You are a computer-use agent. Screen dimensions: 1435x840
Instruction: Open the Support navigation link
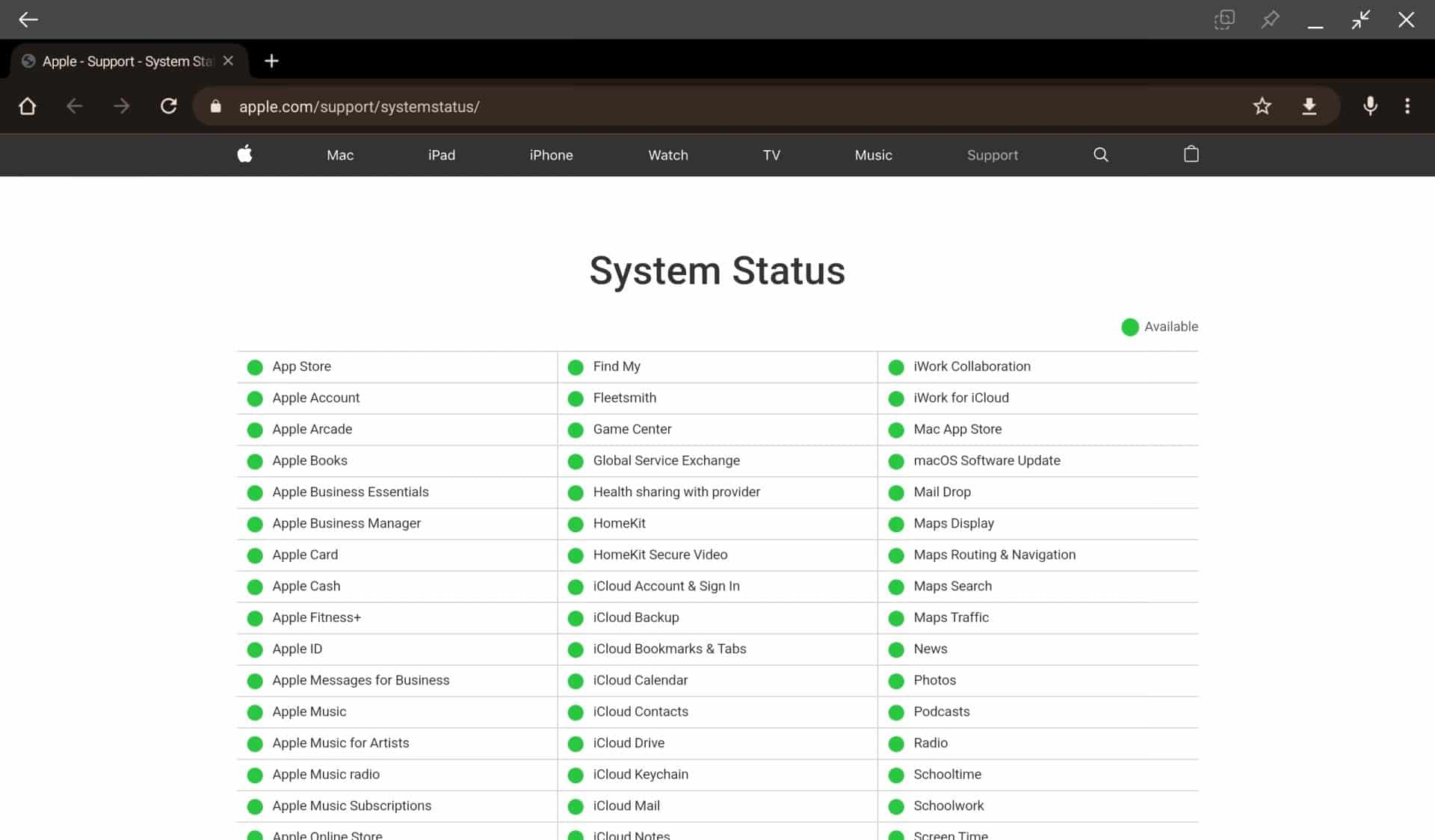point(992,155)
